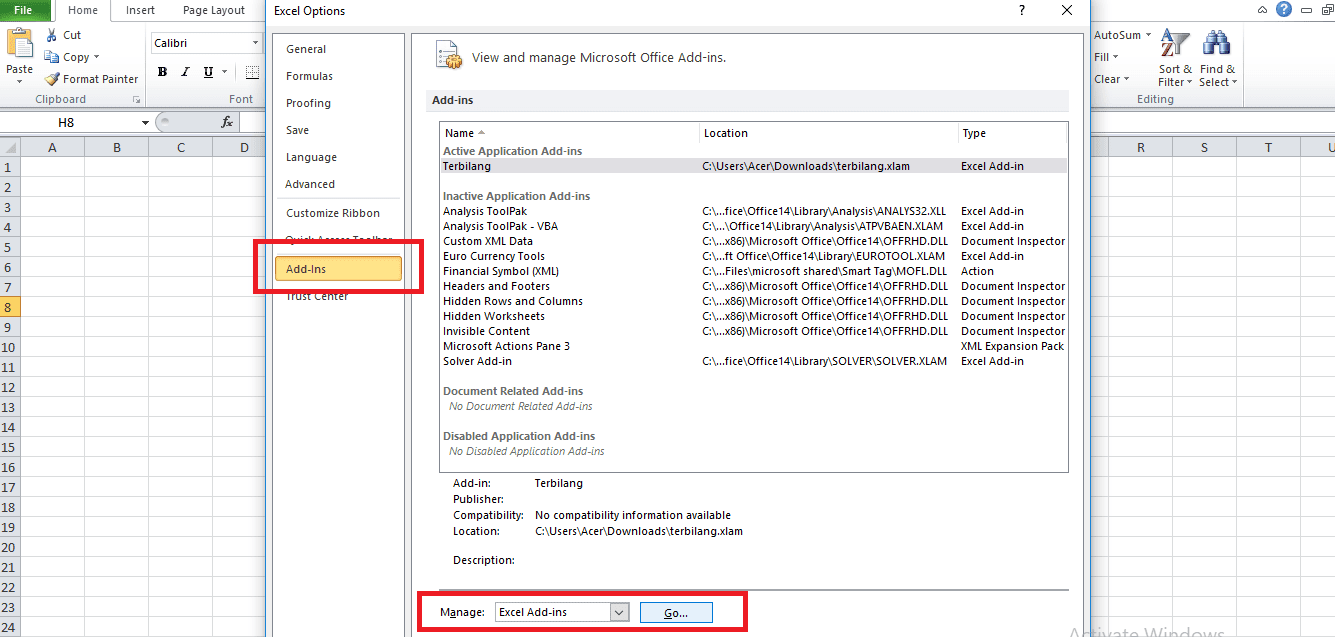Select row 15 header in worksheet
1335x637 pixels.
point(9,447)
